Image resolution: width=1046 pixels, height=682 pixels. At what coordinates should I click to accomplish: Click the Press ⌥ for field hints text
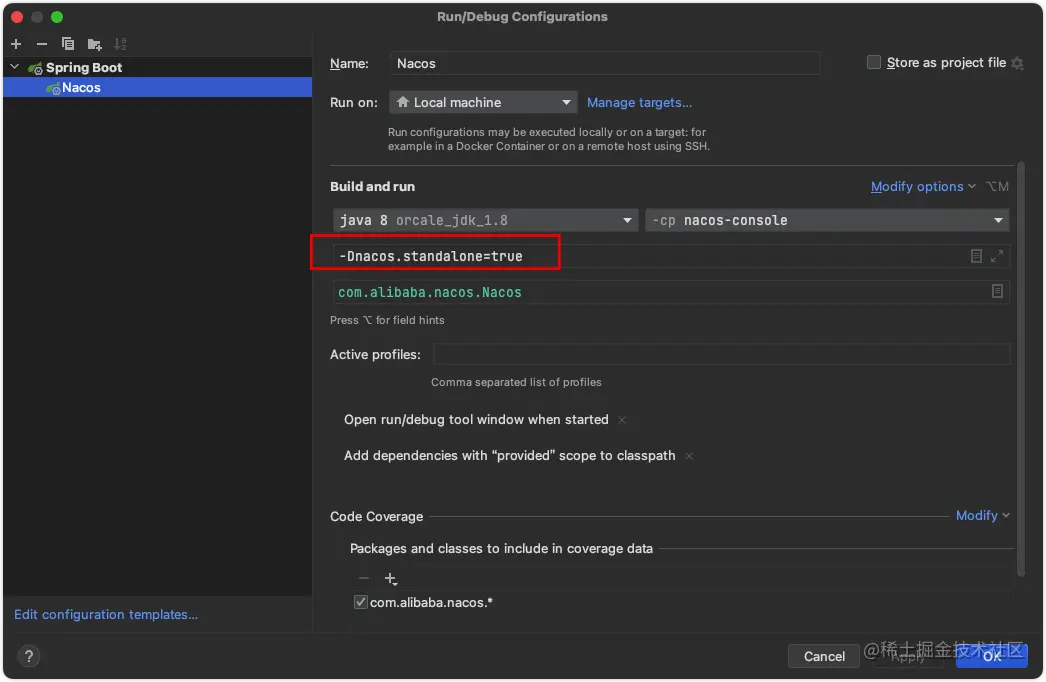click(x=387, y=320)
